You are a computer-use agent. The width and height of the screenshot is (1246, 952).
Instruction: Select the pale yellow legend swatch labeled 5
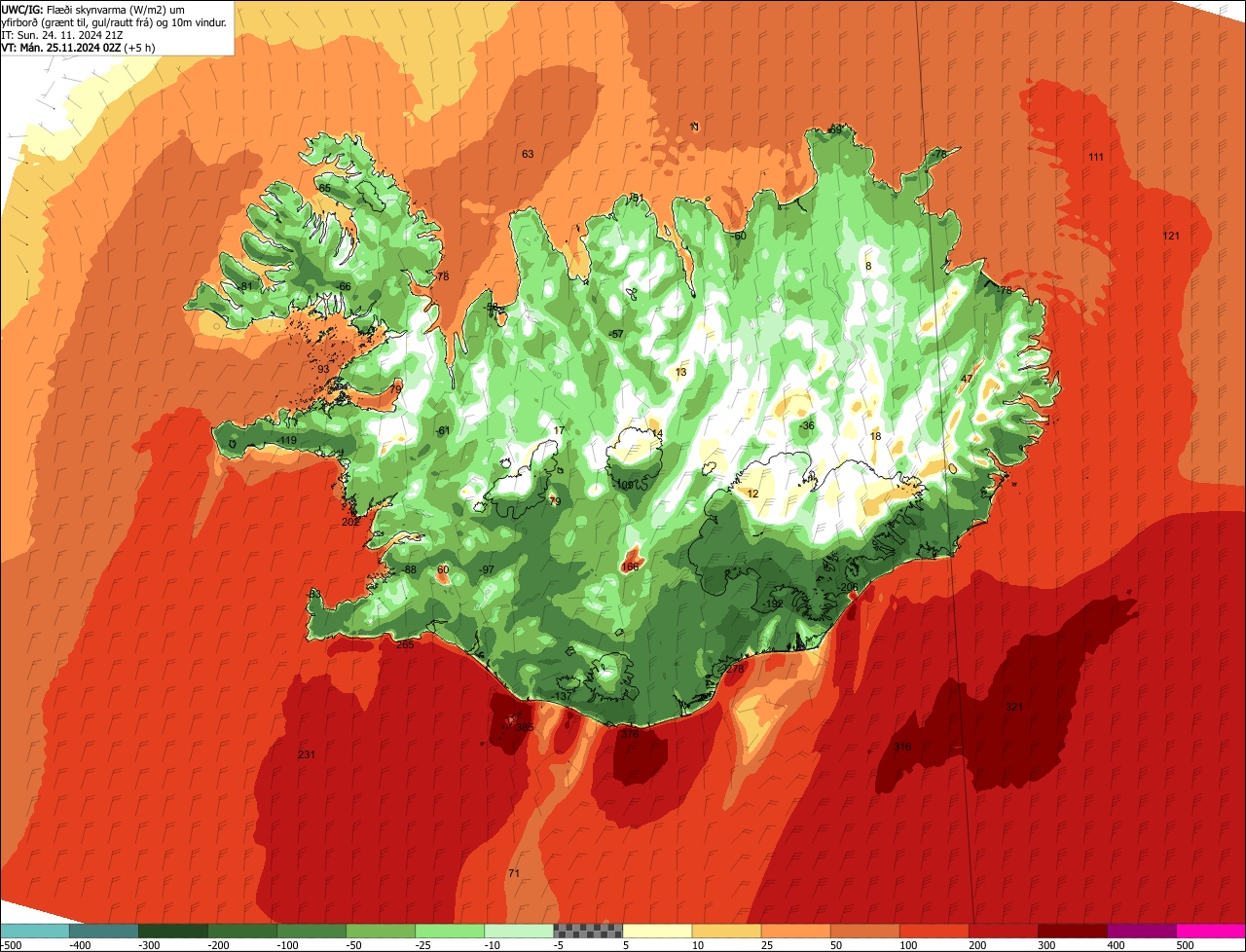657,931
